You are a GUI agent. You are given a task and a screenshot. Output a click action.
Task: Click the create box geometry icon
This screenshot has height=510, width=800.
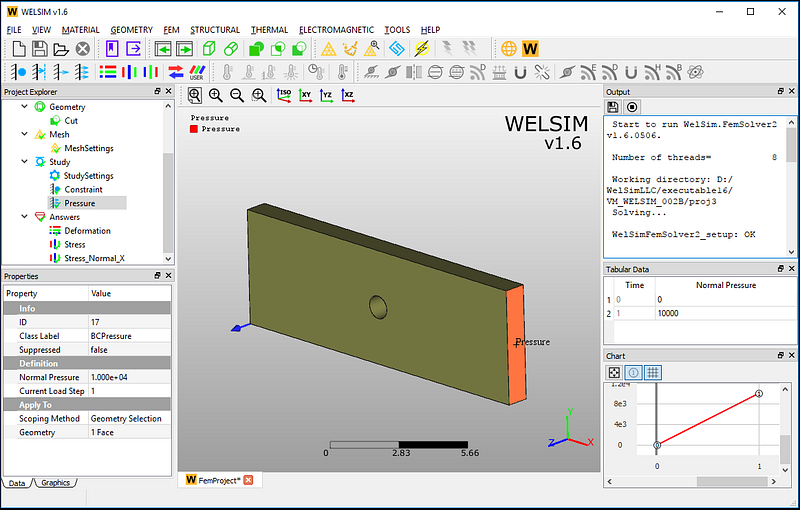point(210,48)
